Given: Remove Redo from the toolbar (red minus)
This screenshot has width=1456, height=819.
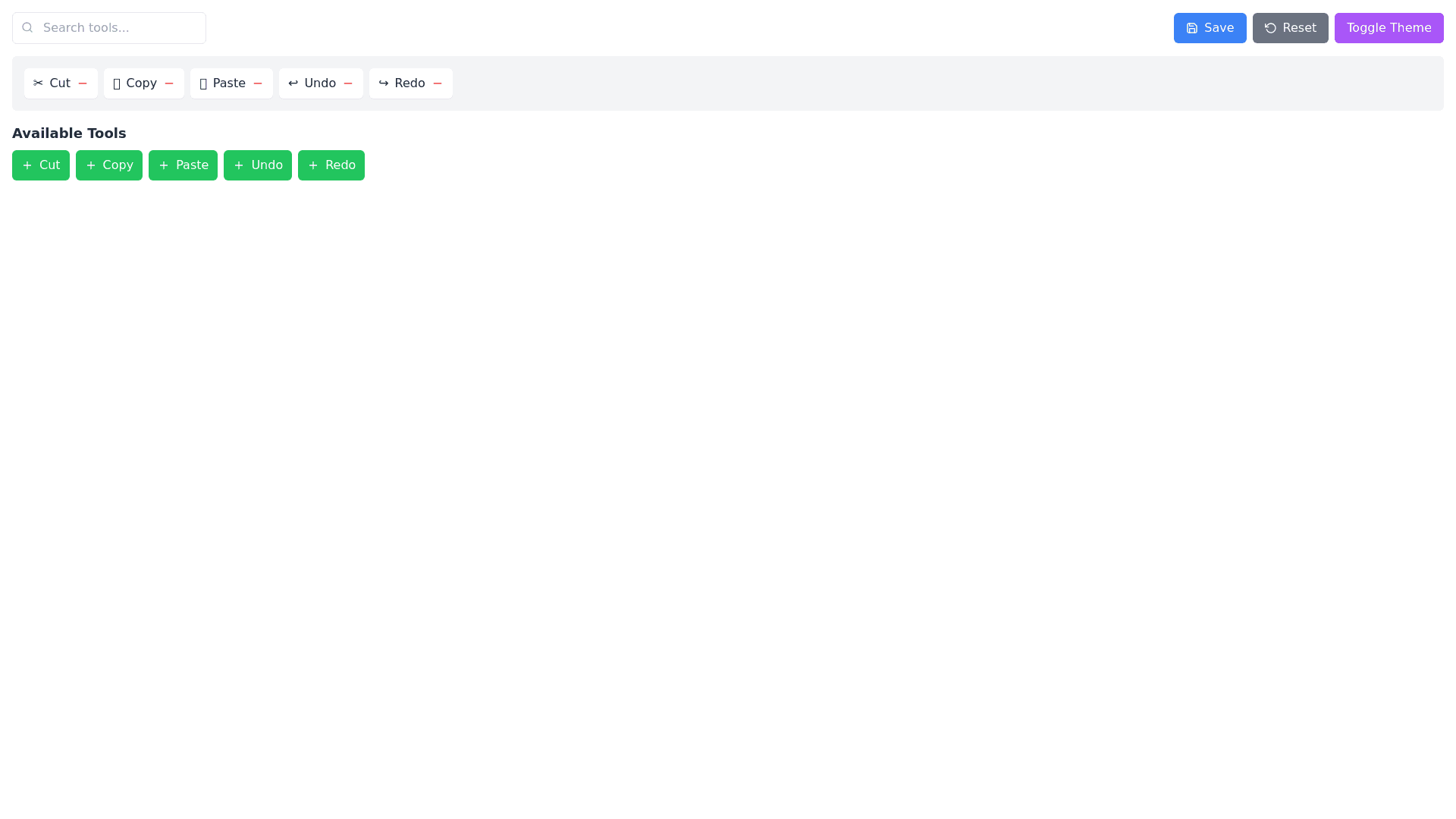Looking at the screenshot, I should pos(438,83).
